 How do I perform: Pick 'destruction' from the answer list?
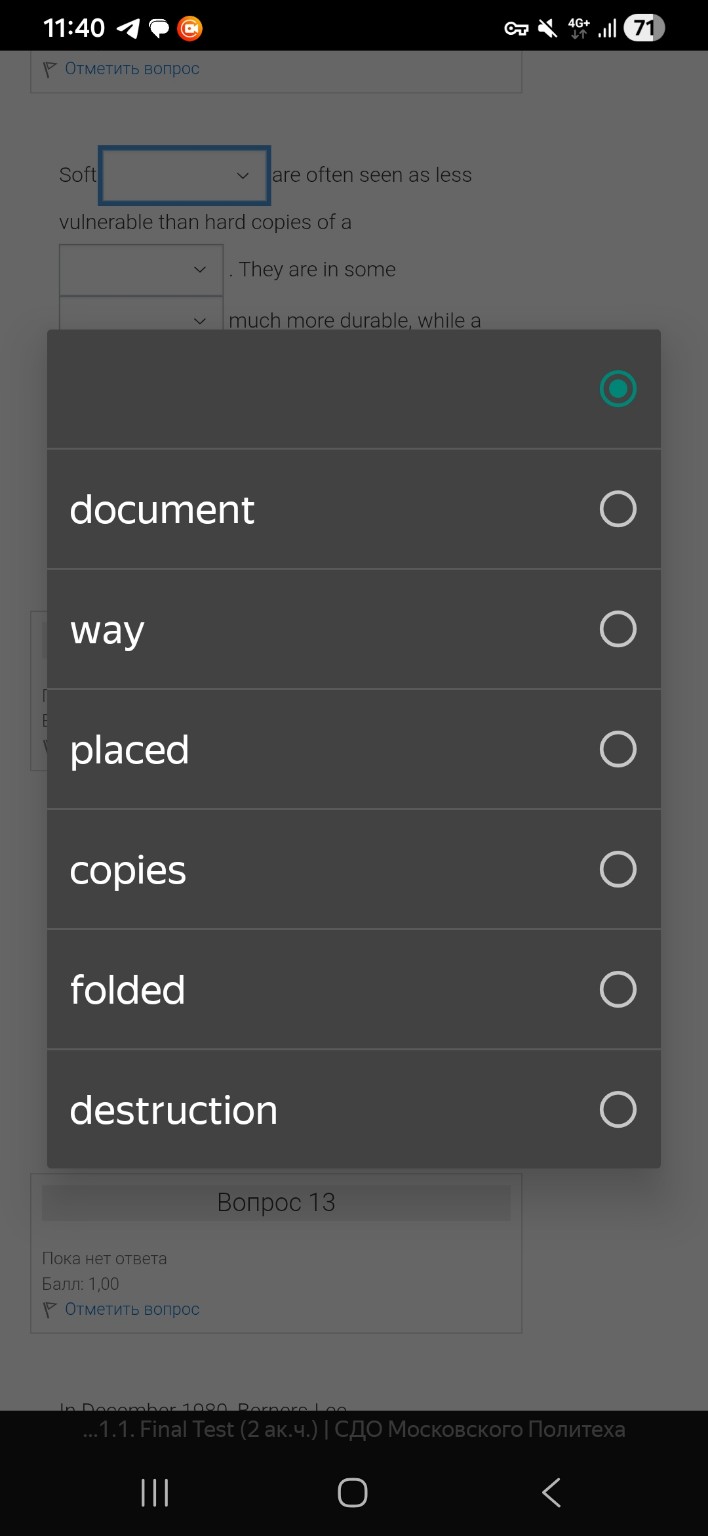[617, 1109]
